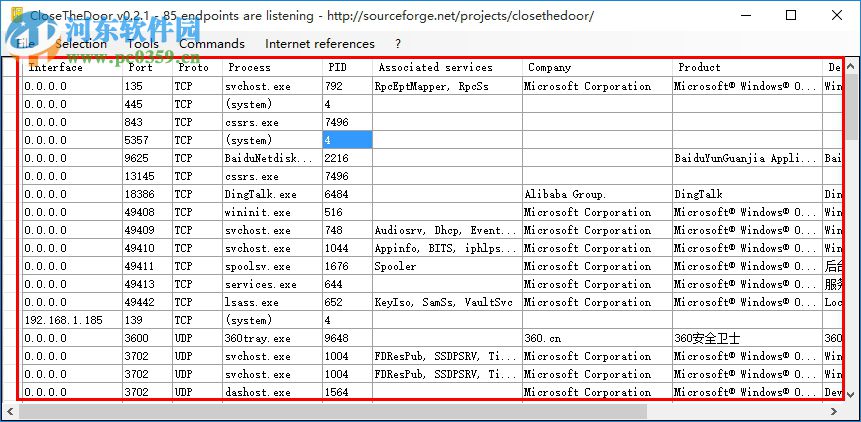Select the 192.168.1.185 interface cell
This screenshot has width=861, height=422.
point(72,320)
